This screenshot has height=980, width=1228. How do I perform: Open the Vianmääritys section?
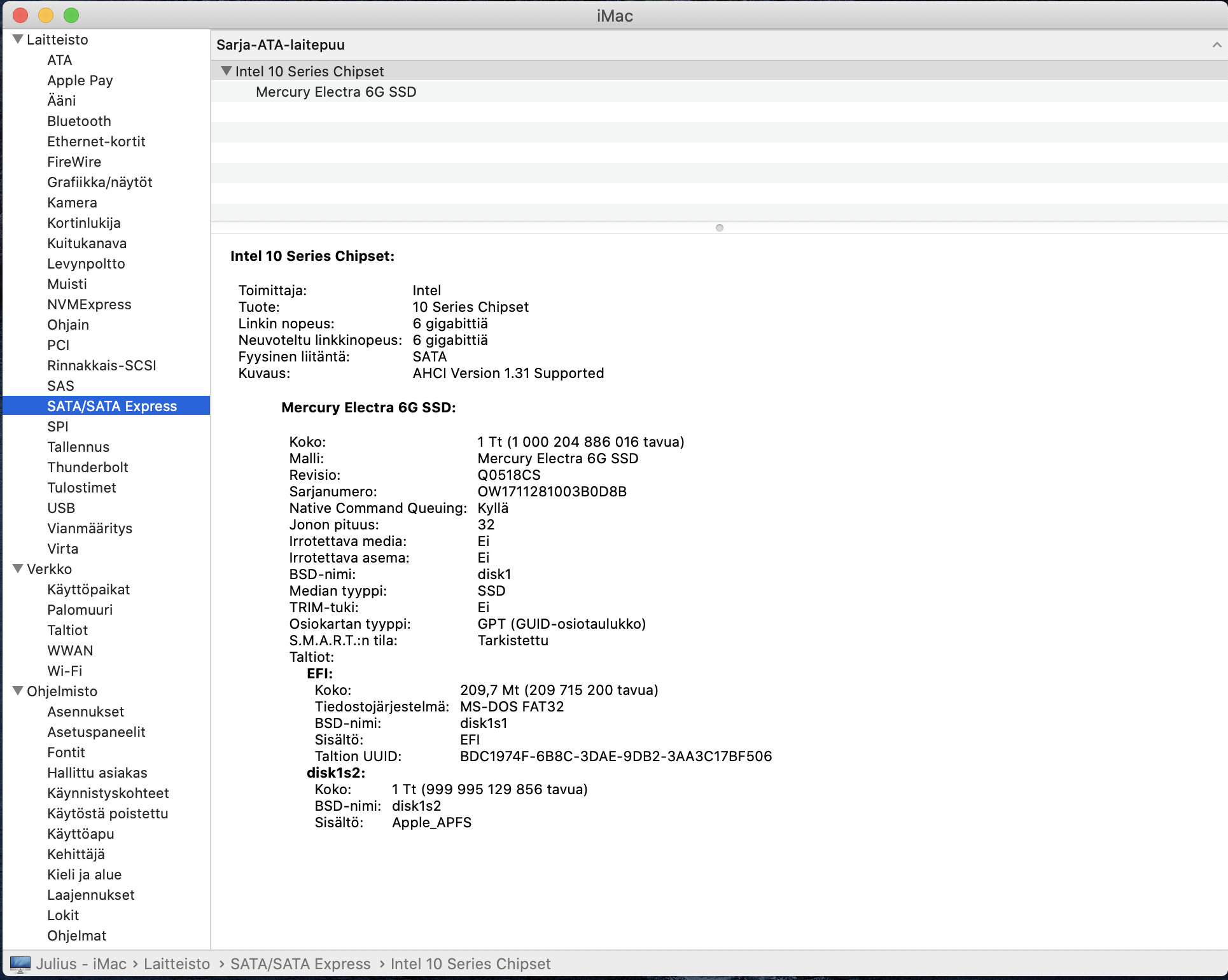pos(90,528)
